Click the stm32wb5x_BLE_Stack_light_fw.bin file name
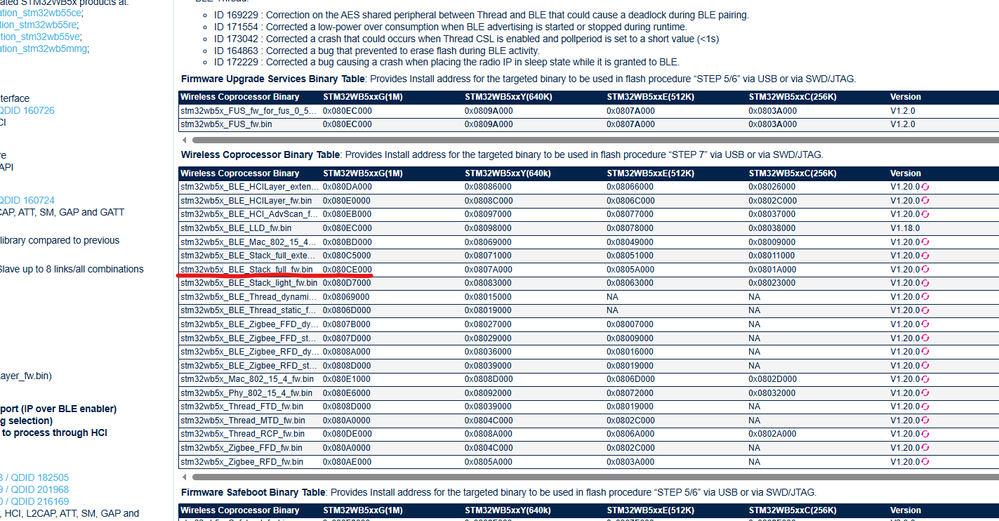The width and height of the screenshot is (999, 521). 248,283
